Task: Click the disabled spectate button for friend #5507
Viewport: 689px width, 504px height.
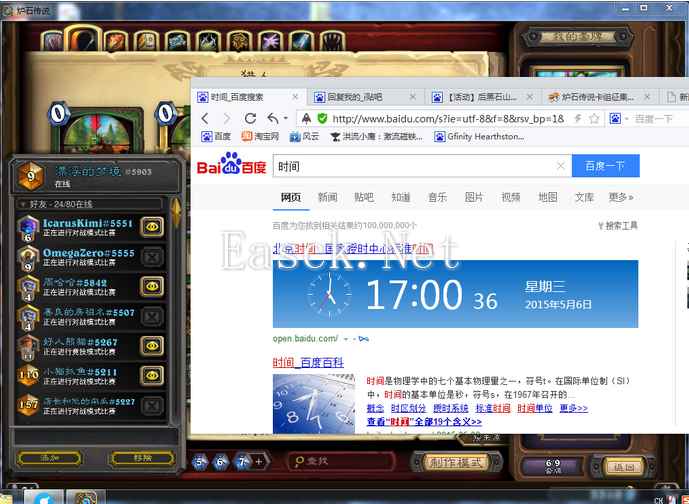Action: 152,316
